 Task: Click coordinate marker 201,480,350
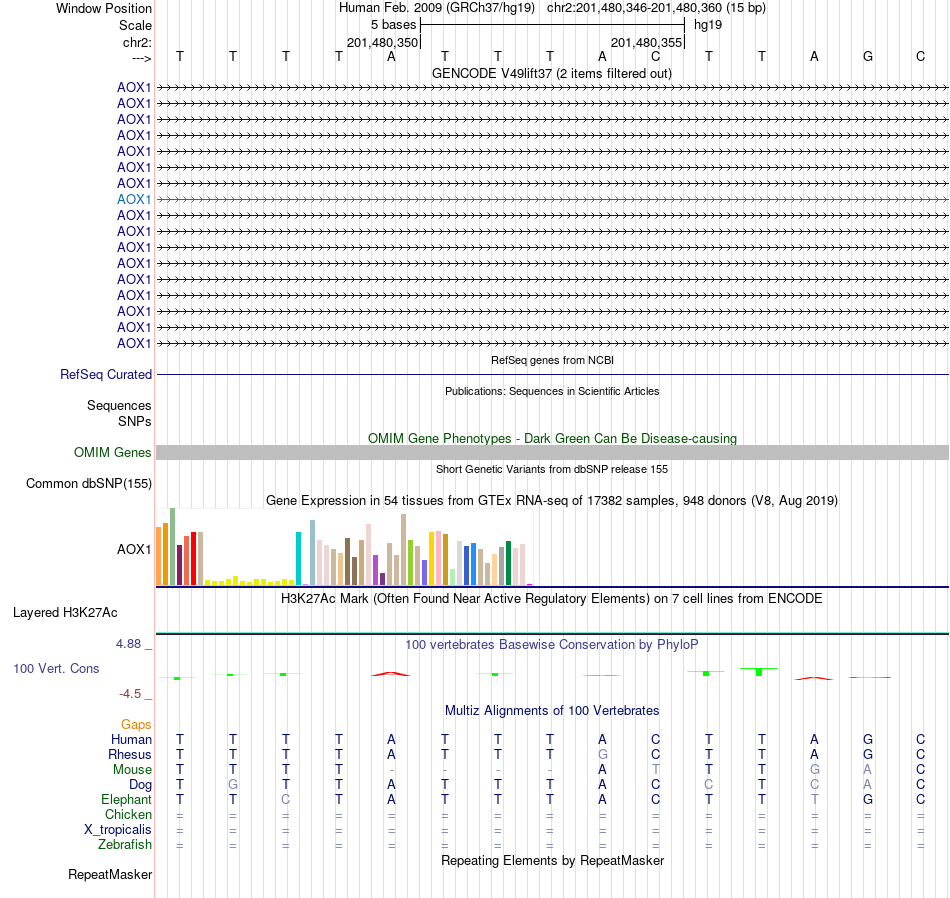pyautogui.click(x=382, y=42)
